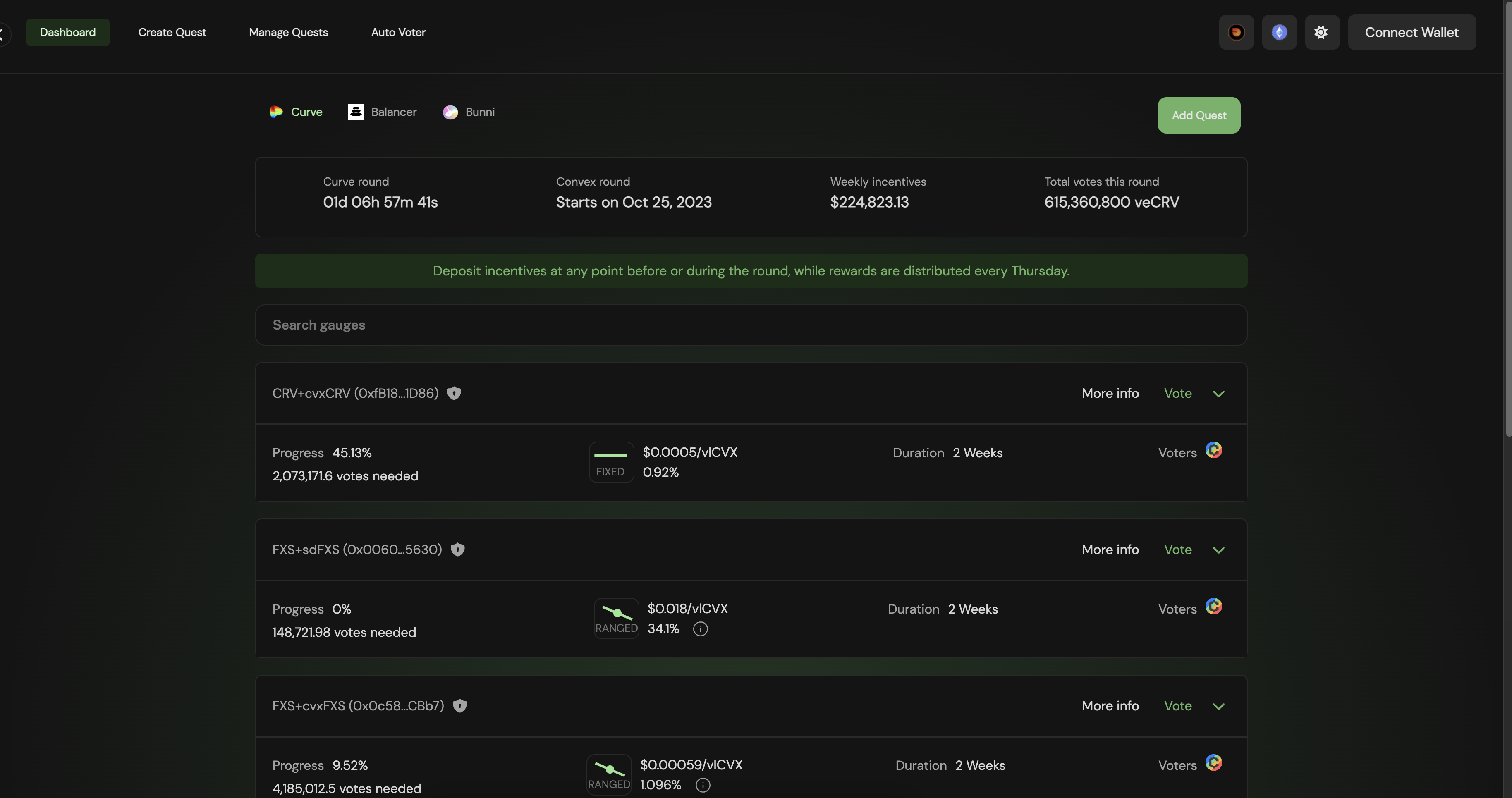Click the CRV+cvxCRV (0xfB18...1D86) title
1512x798 pixels.
pyautogui.click(x=355, y=393)
